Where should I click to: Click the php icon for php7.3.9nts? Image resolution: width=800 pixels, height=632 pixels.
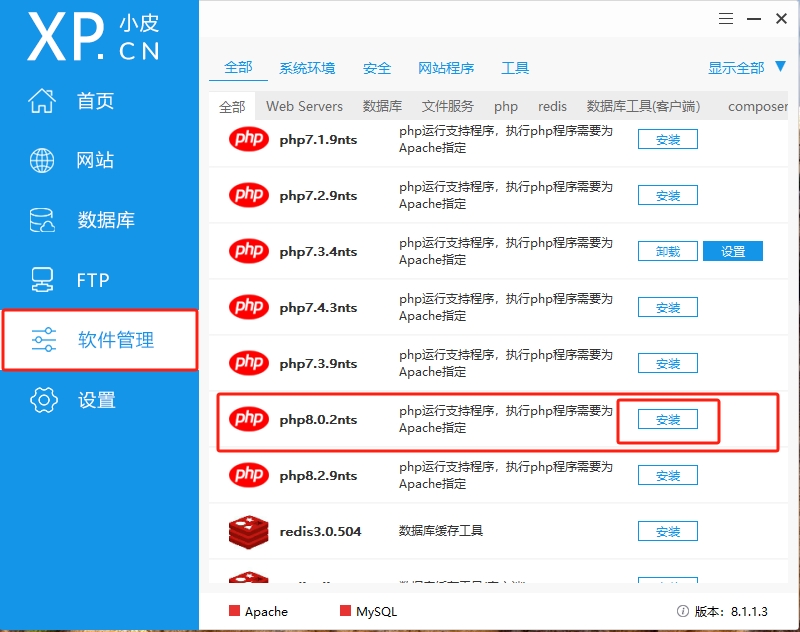tap(248, 363)
